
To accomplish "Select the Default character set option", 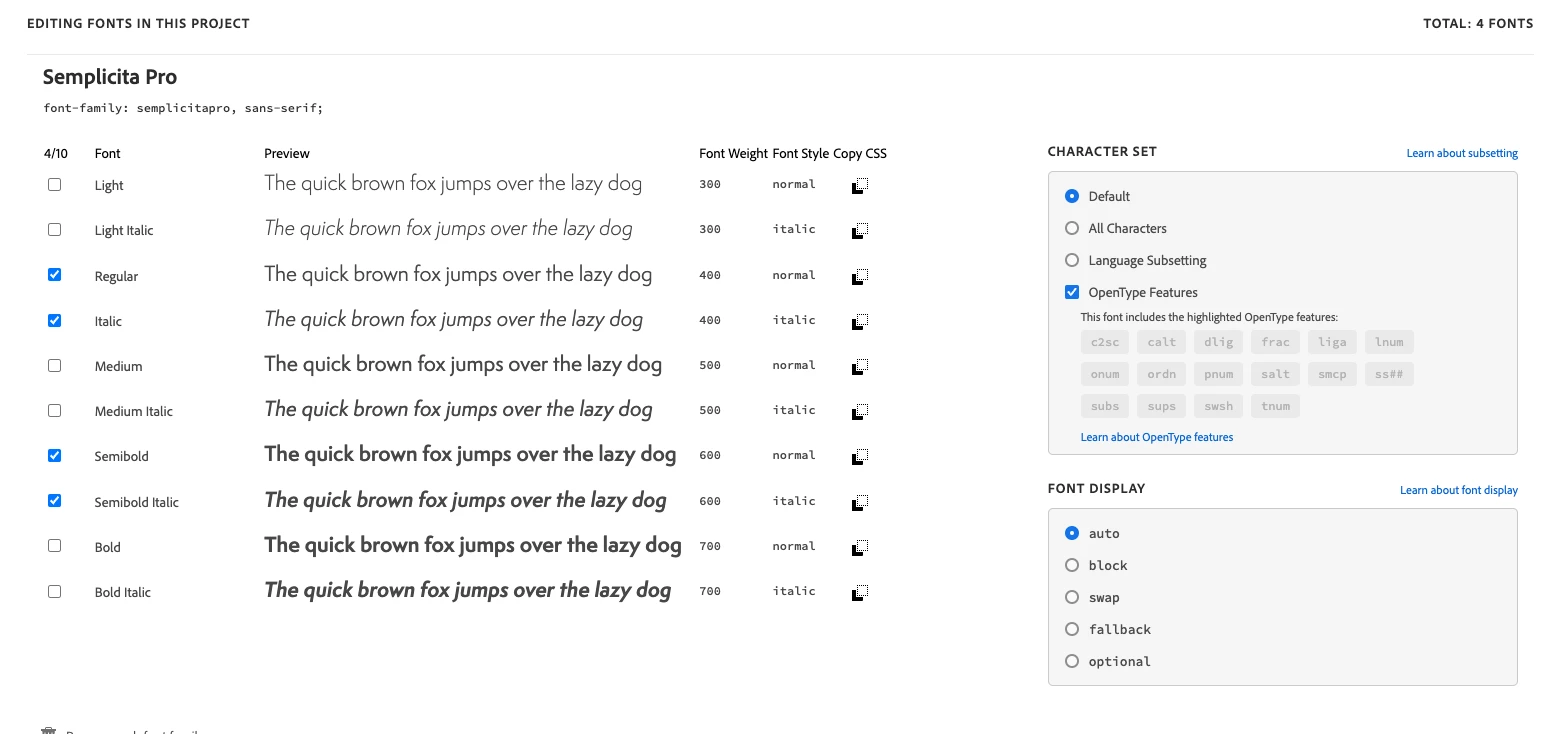I will click(x=1072, y=196).
